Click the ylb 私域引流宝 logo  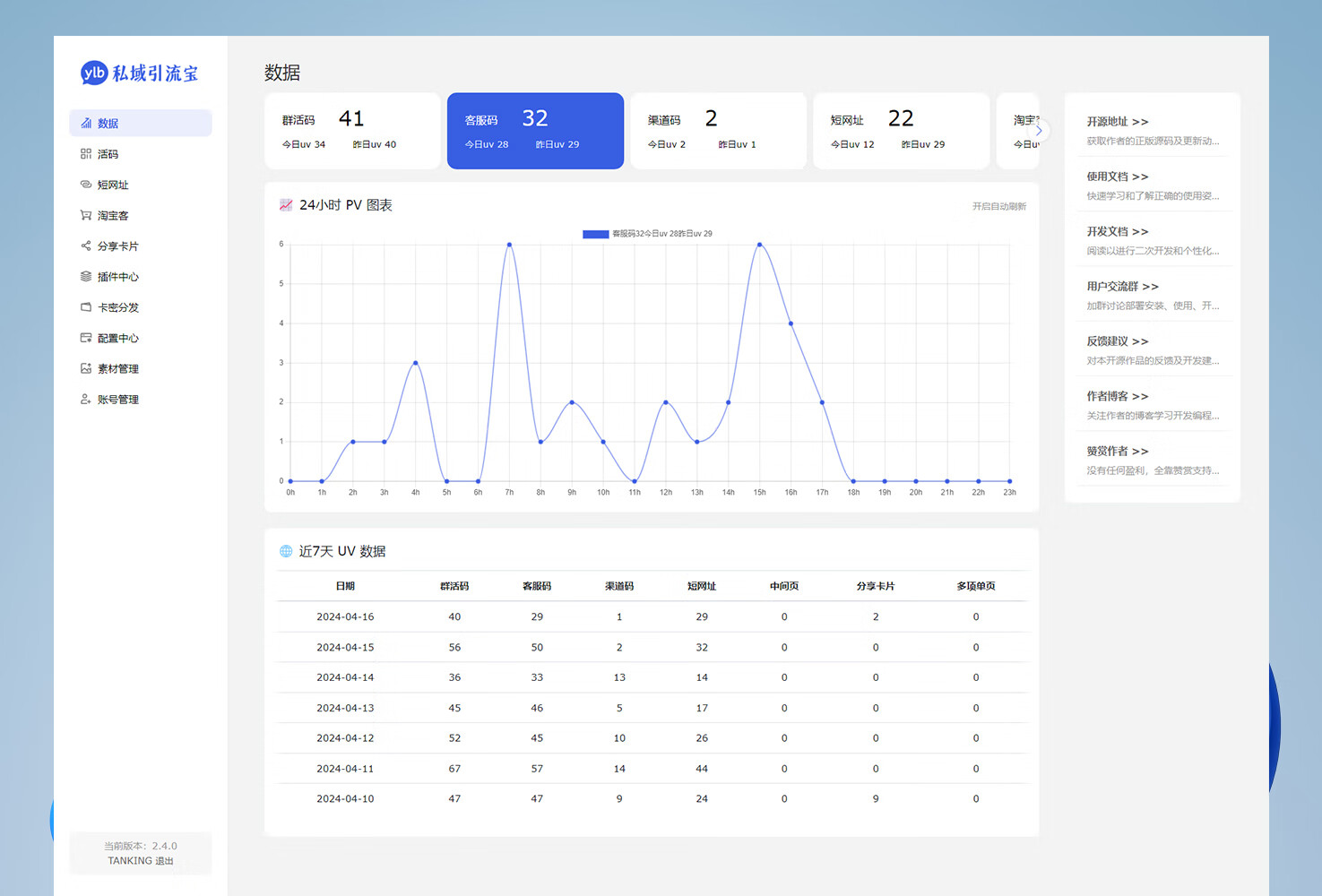pos(140,73)
